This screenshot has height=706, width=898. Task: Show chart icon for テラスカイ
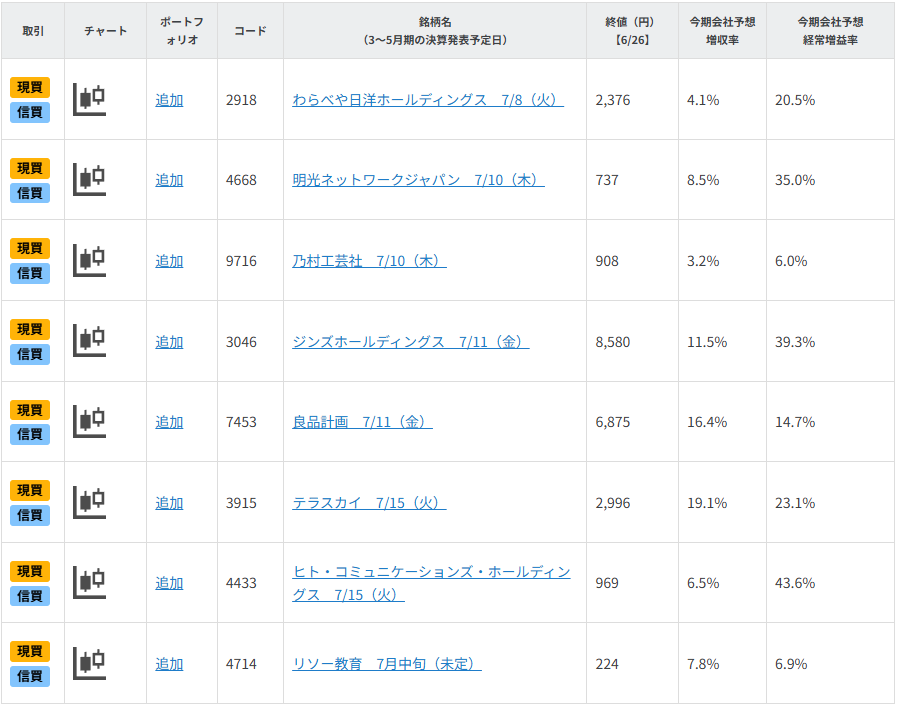click(x=90, y=502)
